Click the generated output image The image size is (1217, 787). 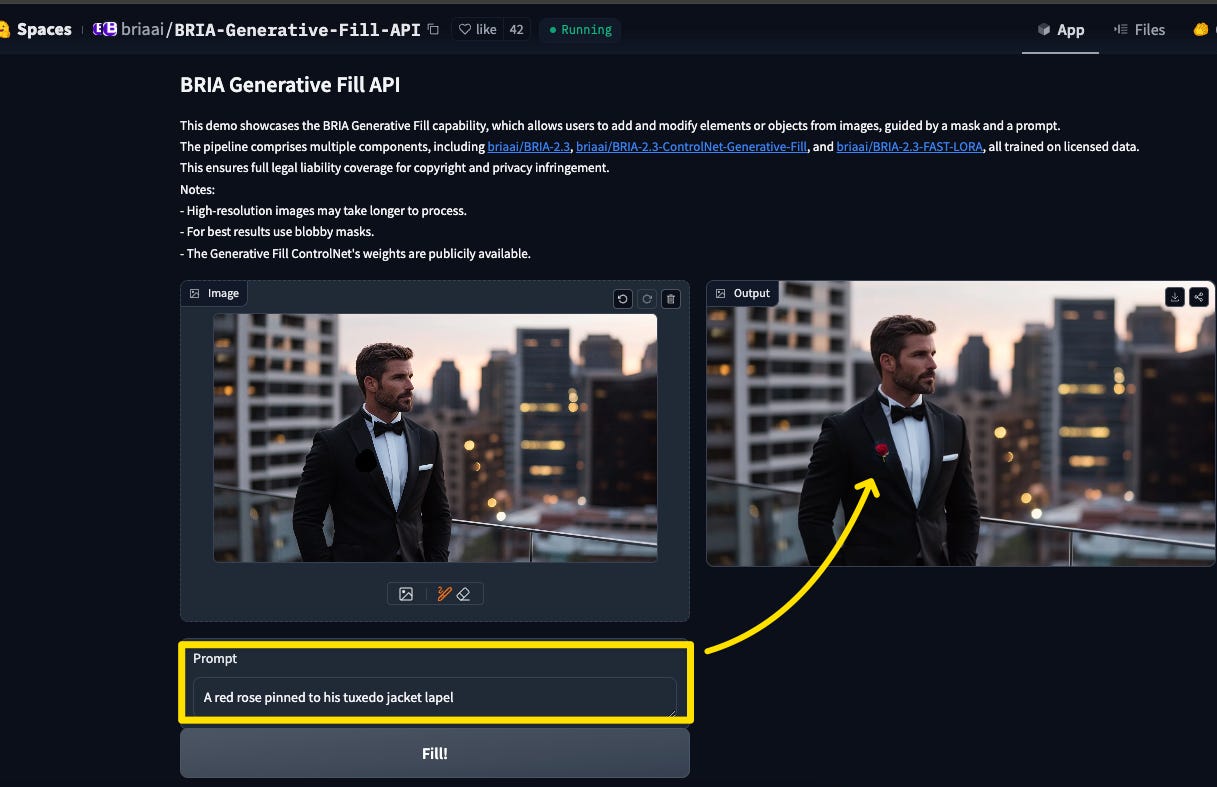click(961, 424)
